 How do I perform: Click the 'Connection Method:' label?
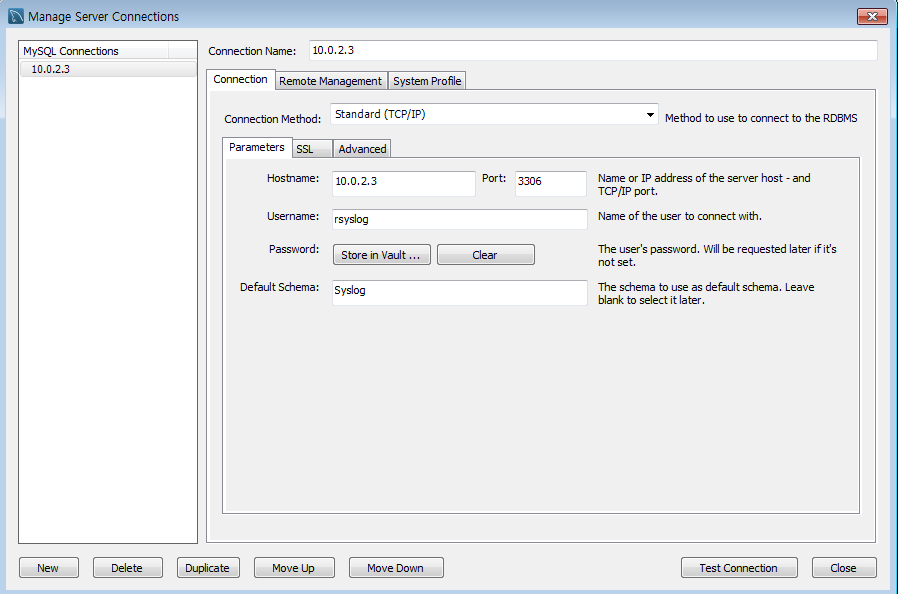coord(273,119)
